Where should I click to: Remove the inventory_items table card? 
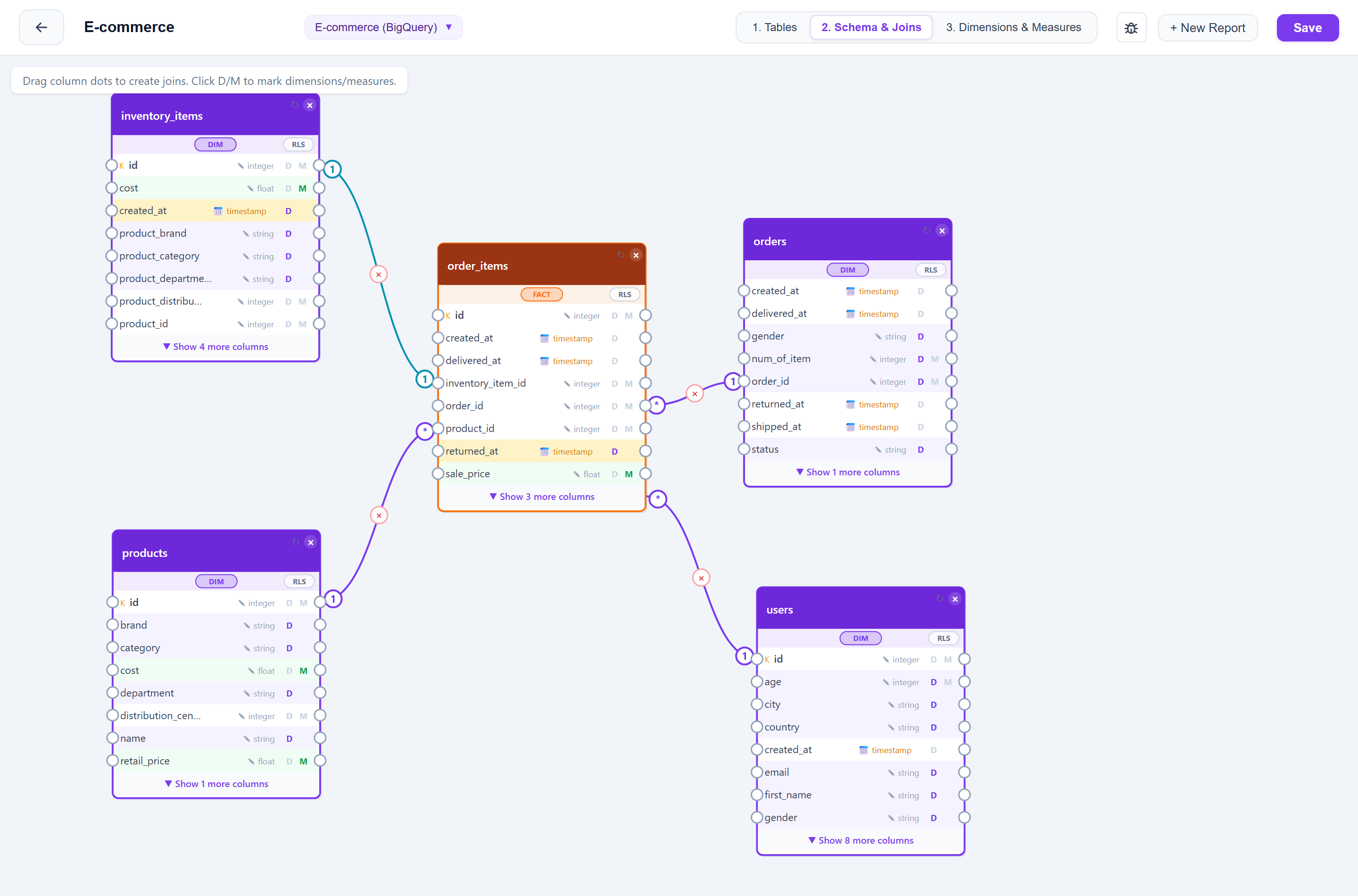pyautogui.click(x=310, y=105)
